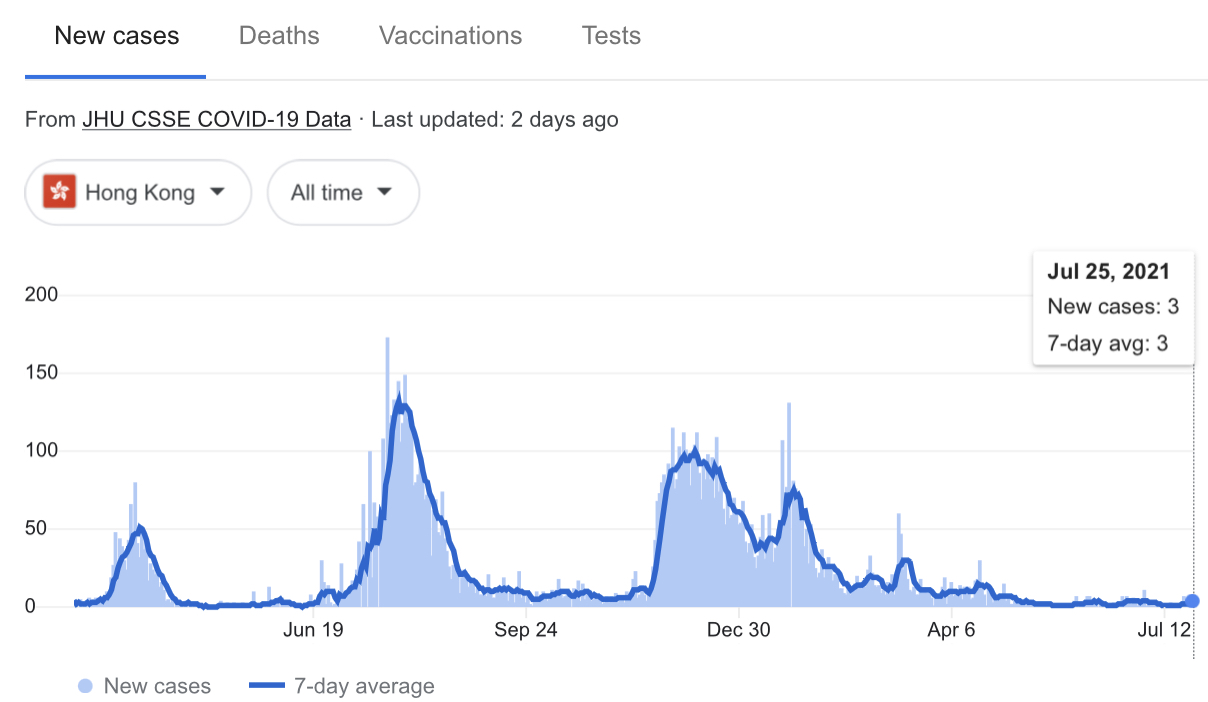Open the Vaccinations tab
Image resolution: width=1208 pixels, height=702 pixels.
coord(450,36)
